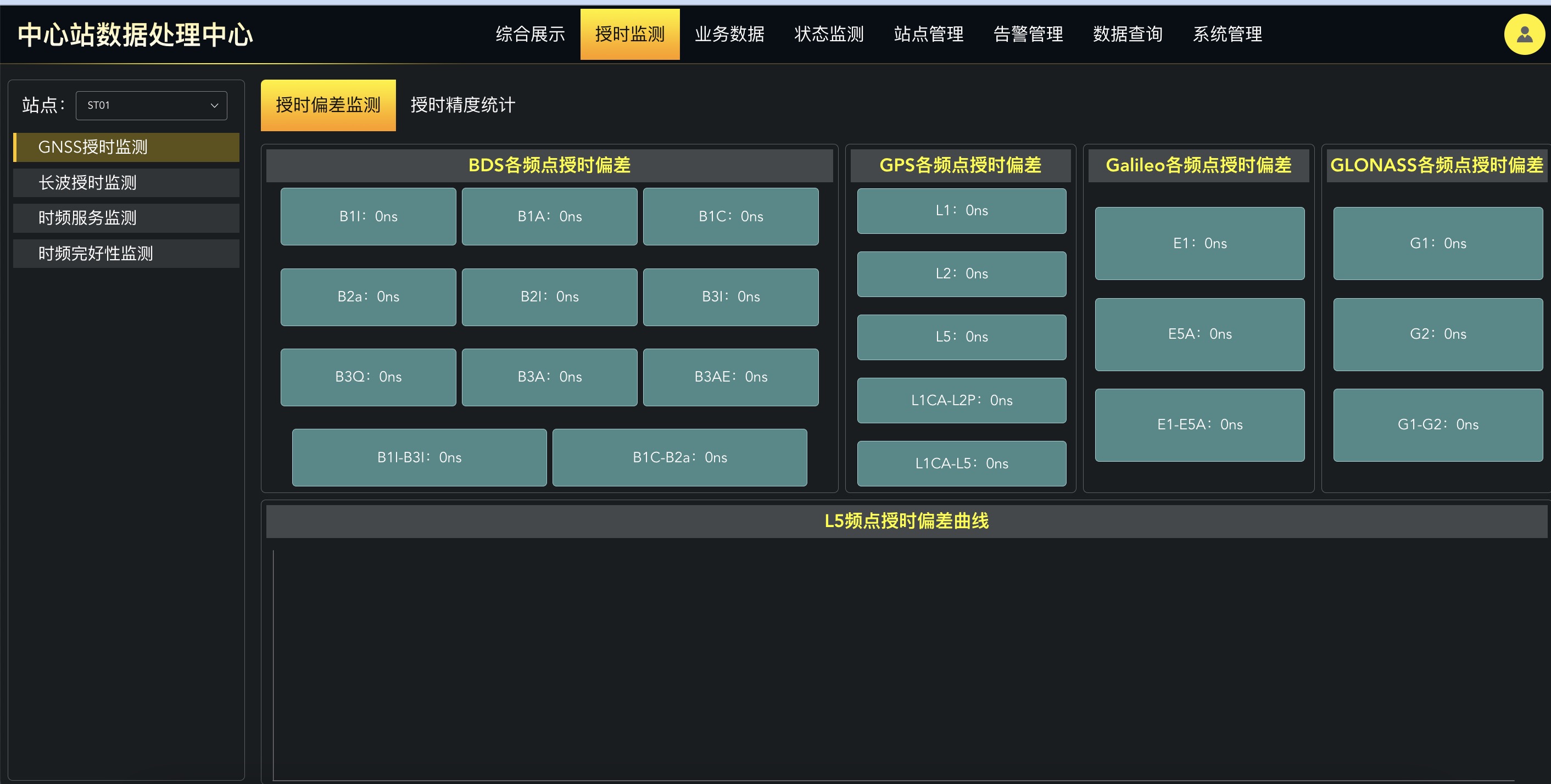
Task: Open 告警管理 menu
Action: coord(1028,34)
